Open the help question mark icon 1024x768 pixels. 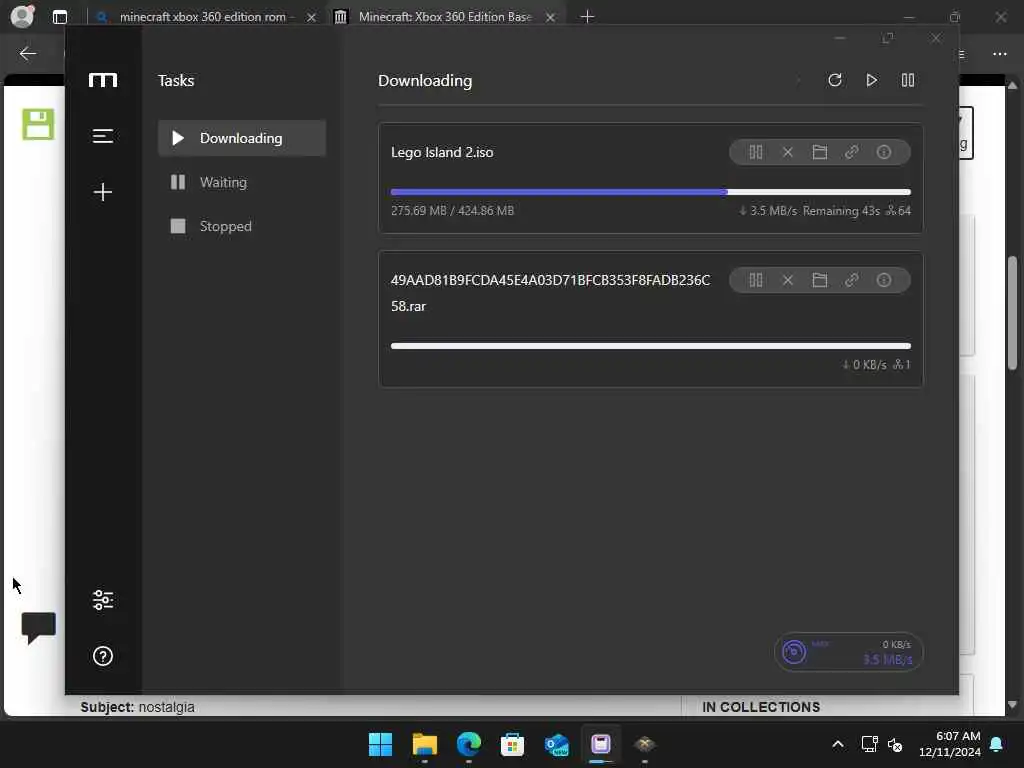pos(103,656)
